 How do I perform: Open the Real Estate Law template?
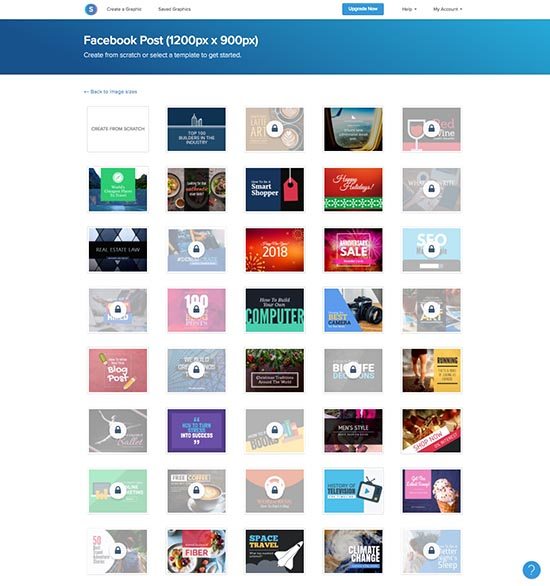coord(118,250)
